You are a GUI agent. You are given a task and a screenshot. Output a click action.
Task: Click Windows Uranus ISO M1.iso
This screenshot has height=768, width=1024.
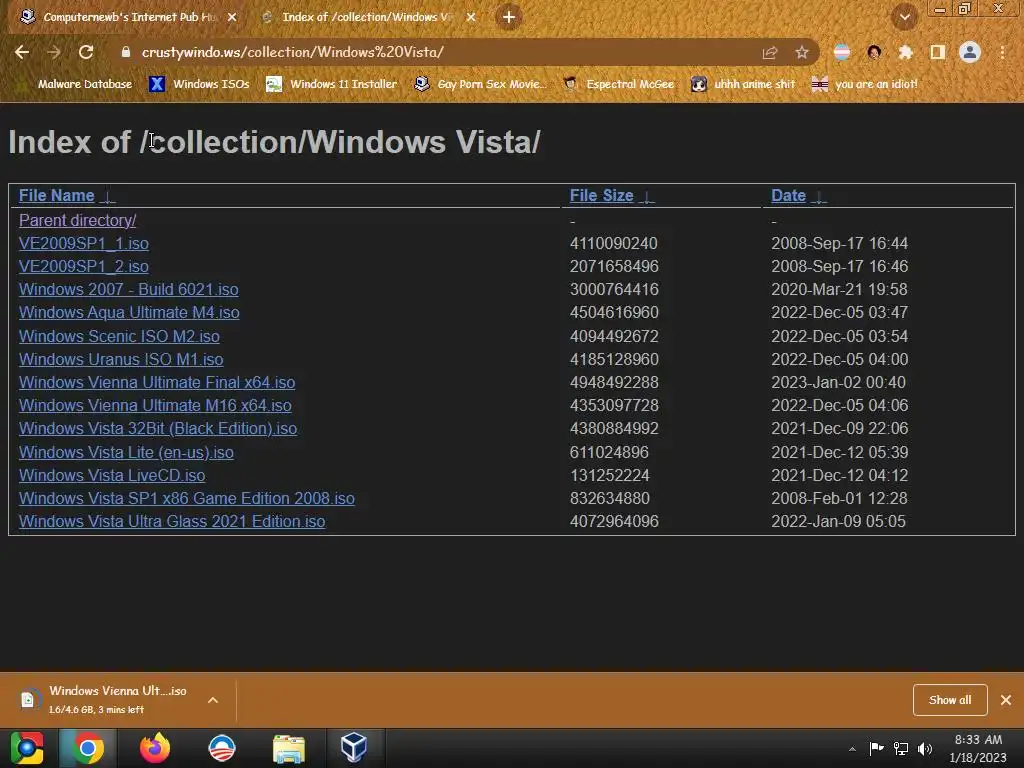tap(121, 359)
